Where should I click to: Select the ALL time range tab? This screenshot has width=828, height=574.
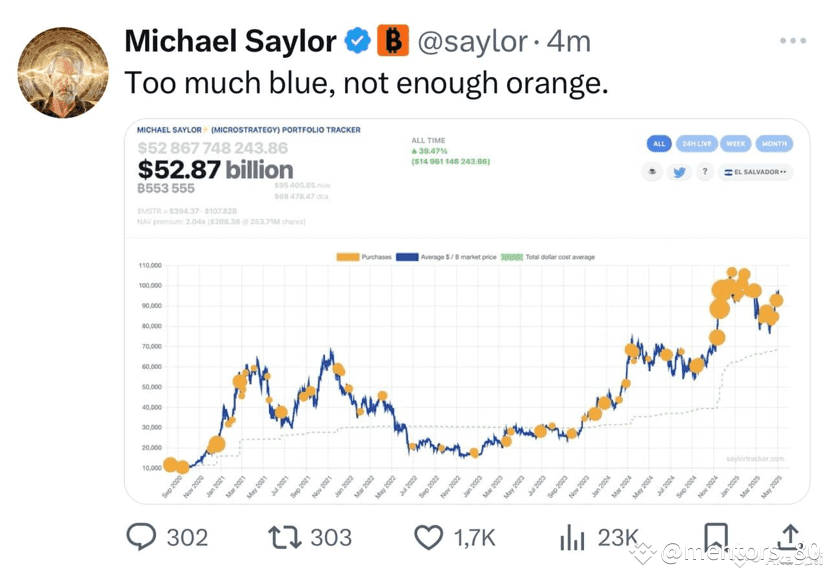pos(659,144)
